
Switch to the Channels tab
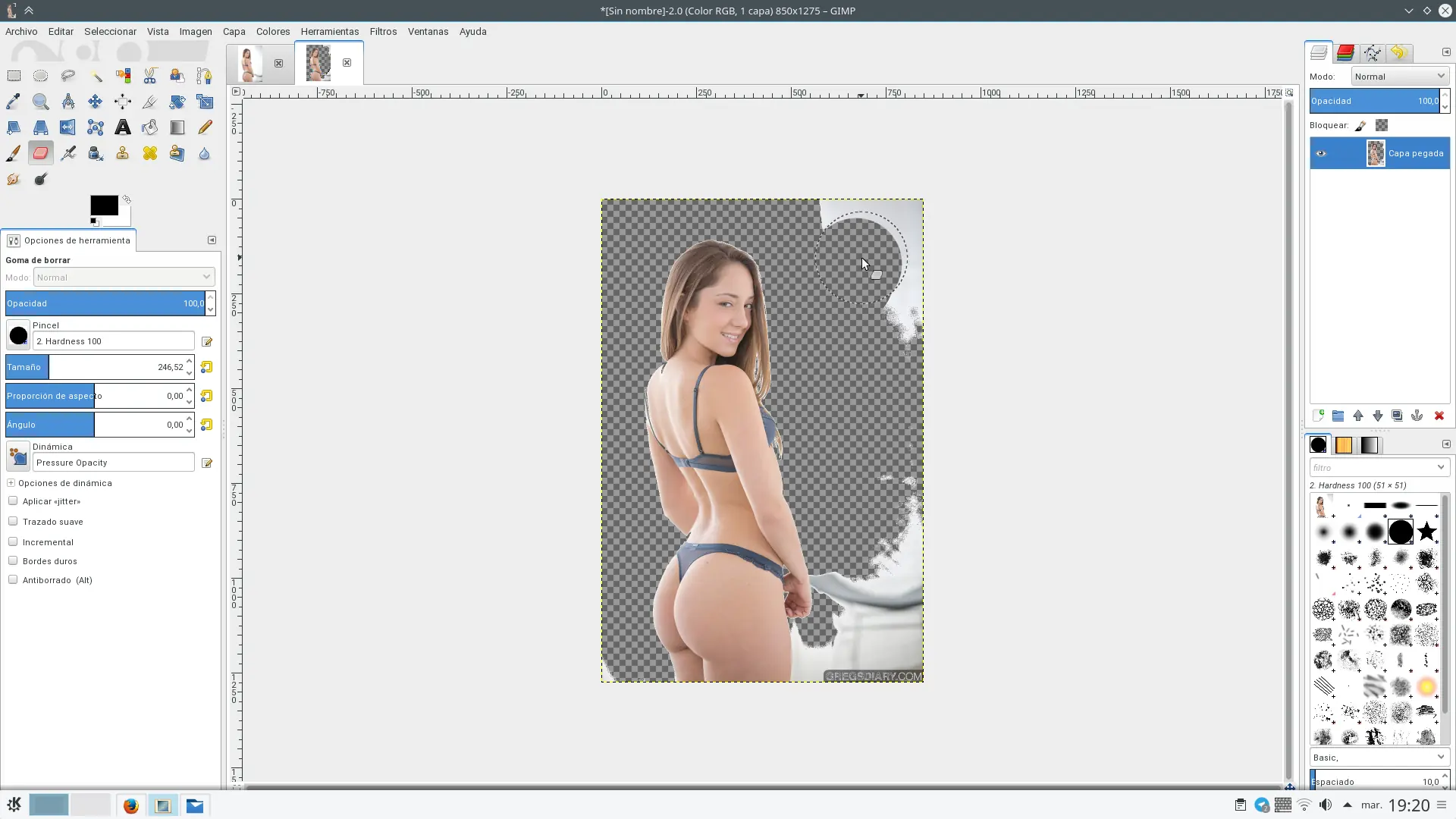tap(1345, 52)
